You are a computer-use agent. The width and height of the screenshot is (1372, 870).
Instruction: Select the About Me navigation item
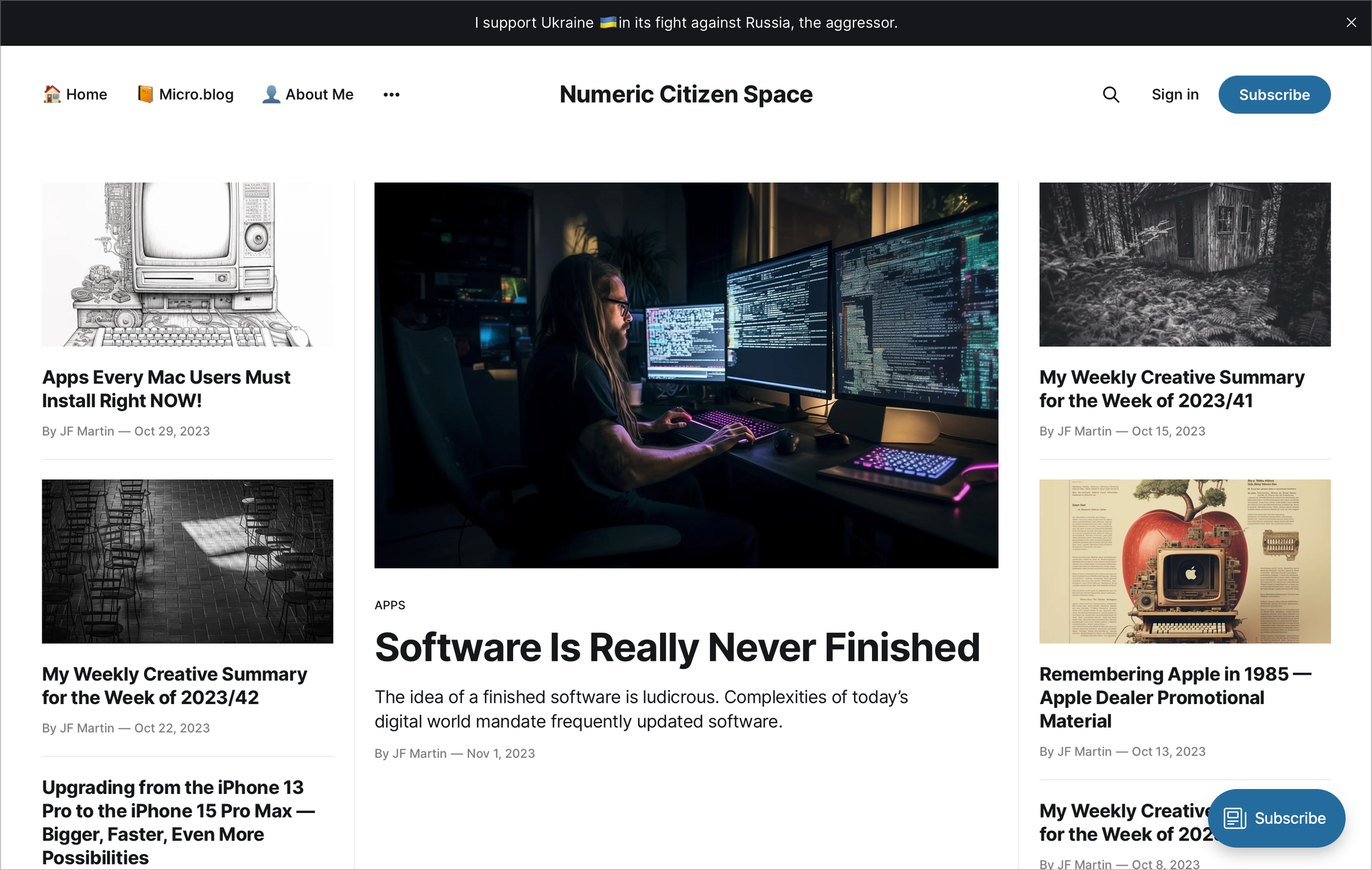click(320, 94)
